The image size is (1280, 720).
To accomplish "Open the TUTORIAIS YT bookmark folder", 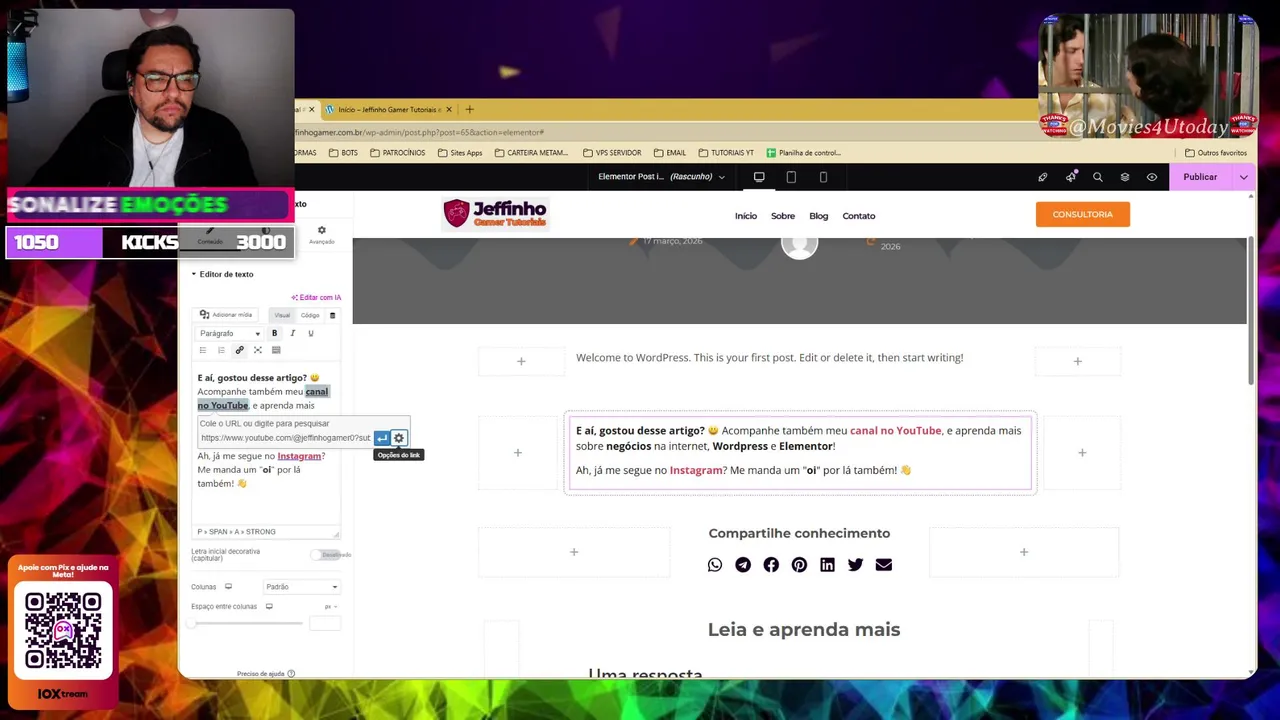I will point(726,153).
